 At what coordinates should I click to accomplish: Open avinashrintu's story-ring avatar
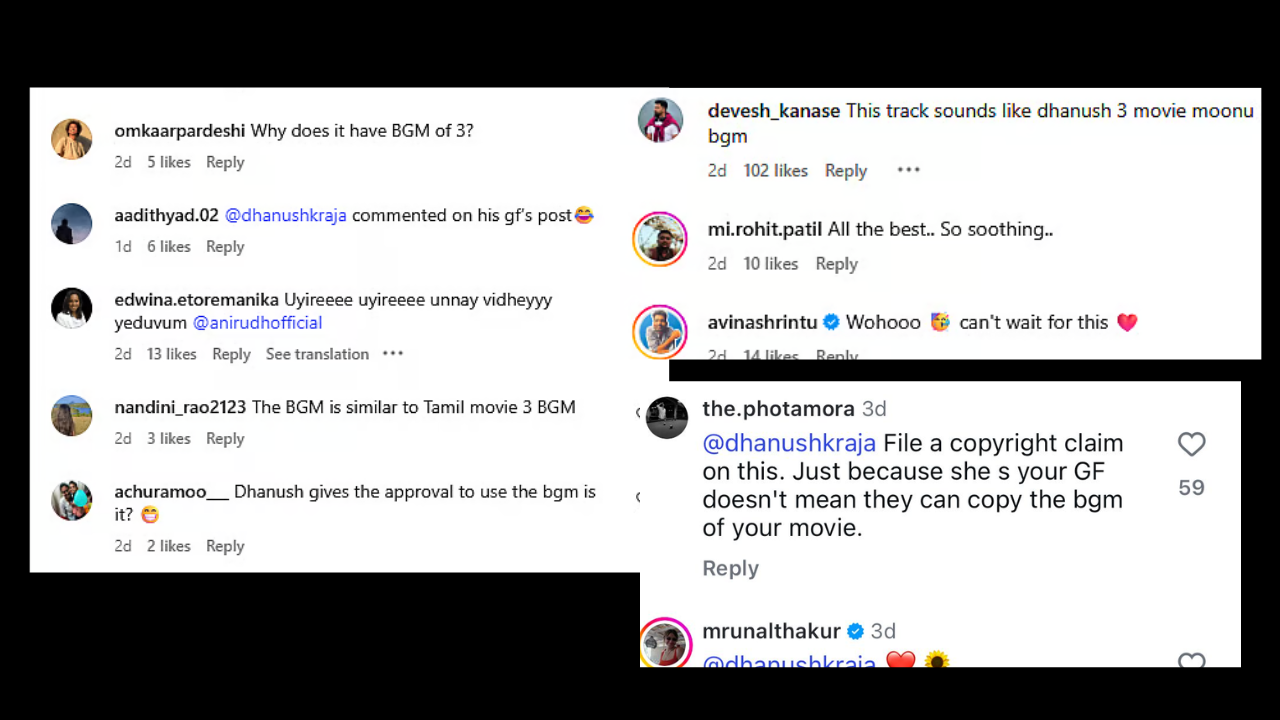click(660, 331)
